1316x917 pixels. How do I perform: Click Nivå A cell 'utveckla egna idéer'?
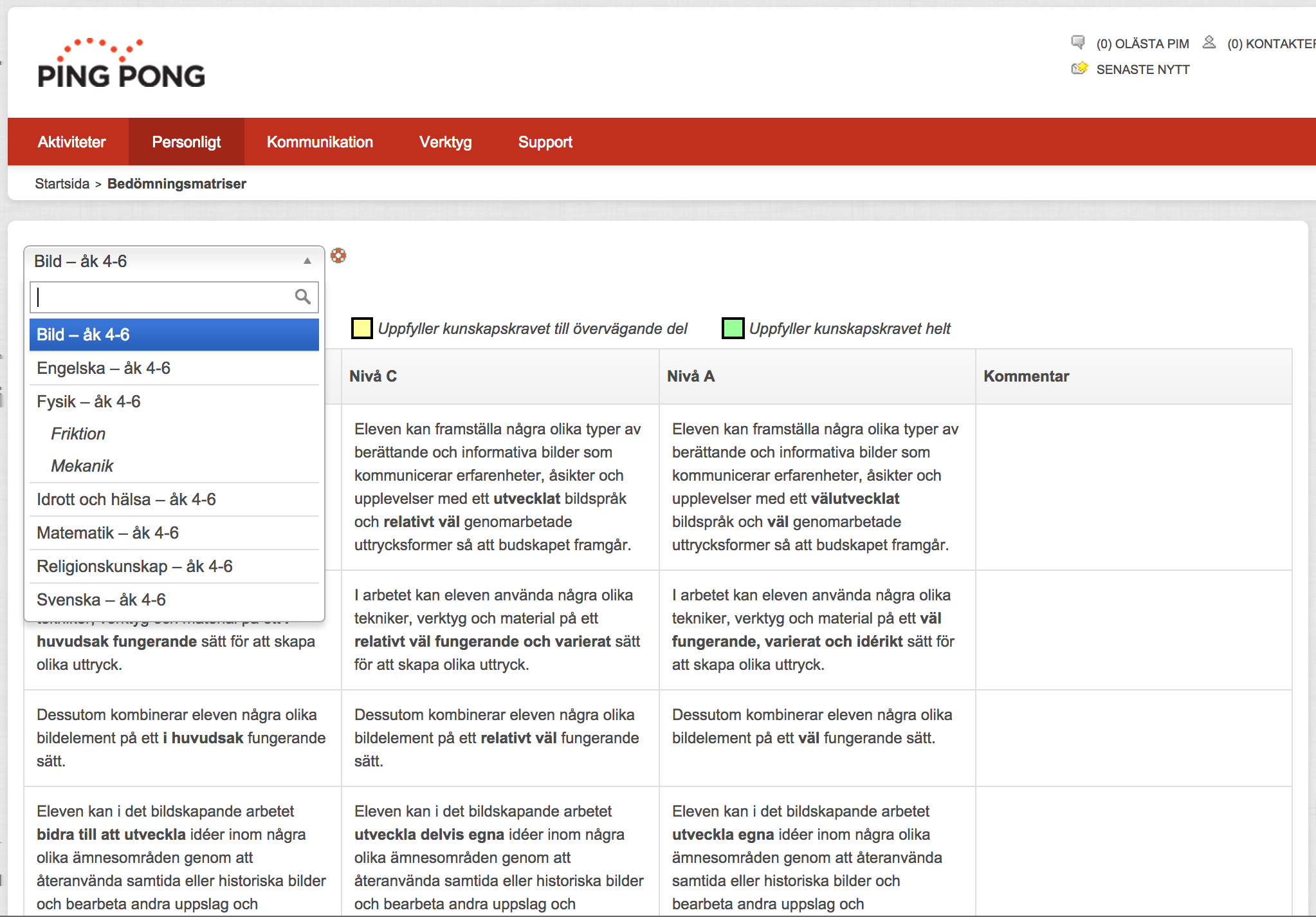[818, 851]
